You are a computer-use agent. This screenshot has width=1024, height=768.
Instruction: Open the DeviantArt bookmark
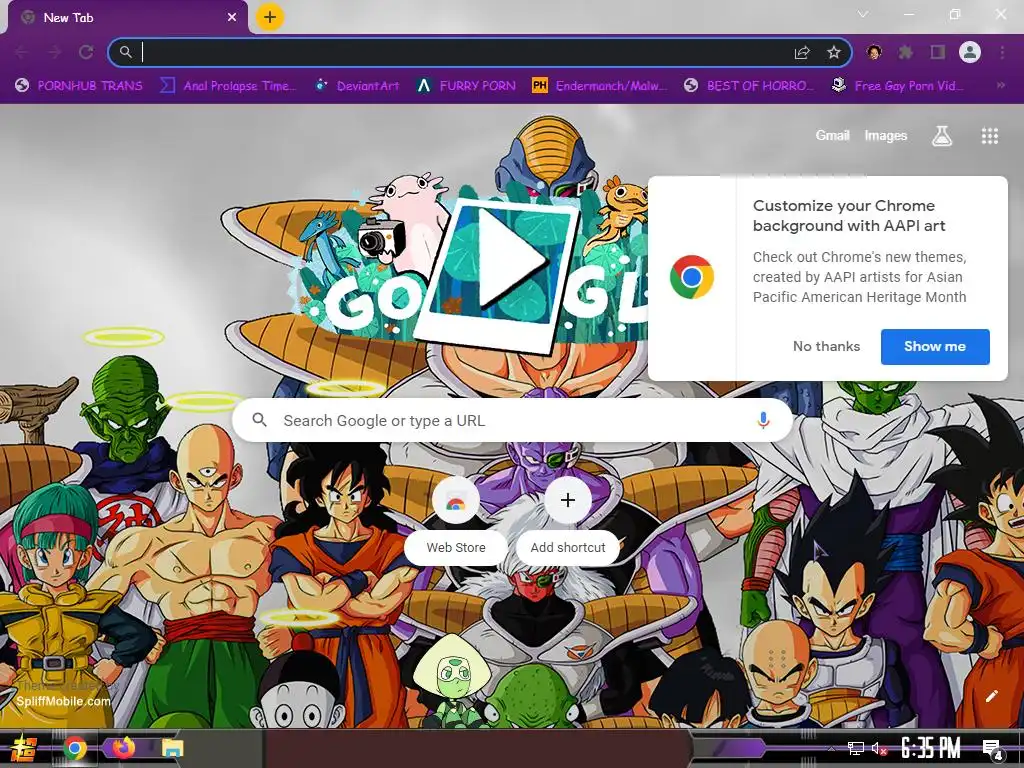tap(356, 86)
